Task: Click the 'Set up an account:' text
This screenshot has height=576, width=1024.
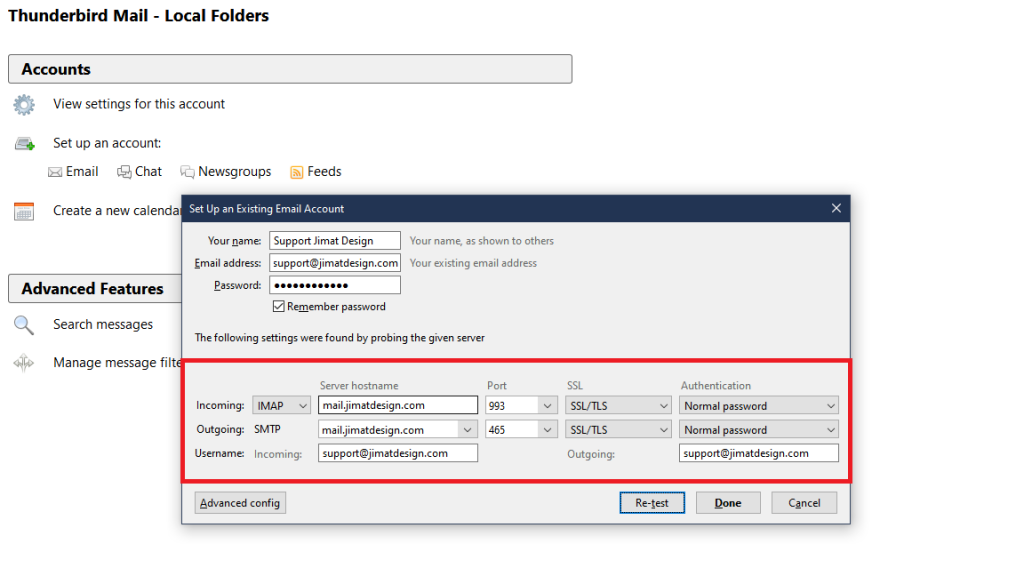Action: [x=107, y=143]
